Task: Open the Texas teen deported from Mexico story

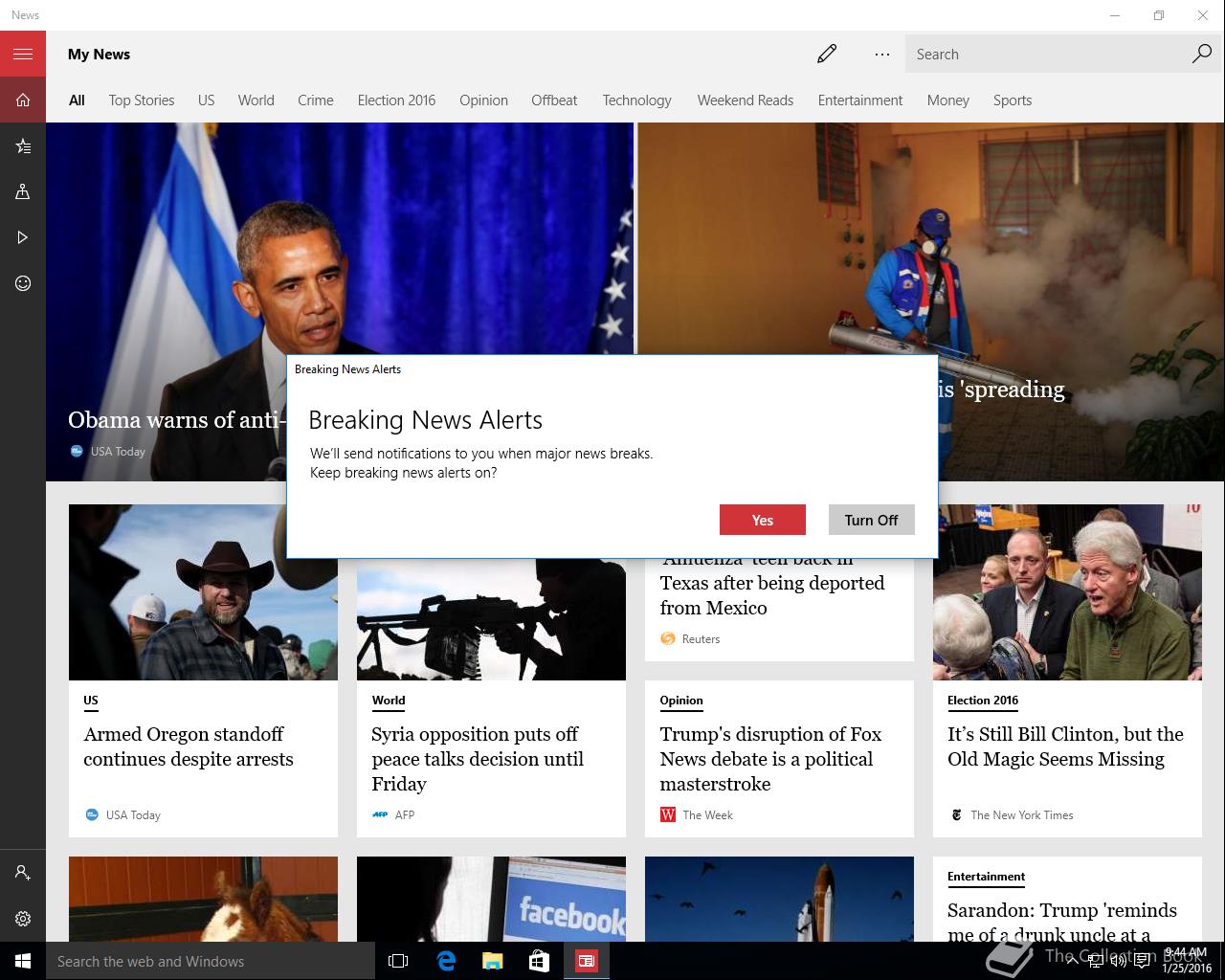Action: point(772,585)
